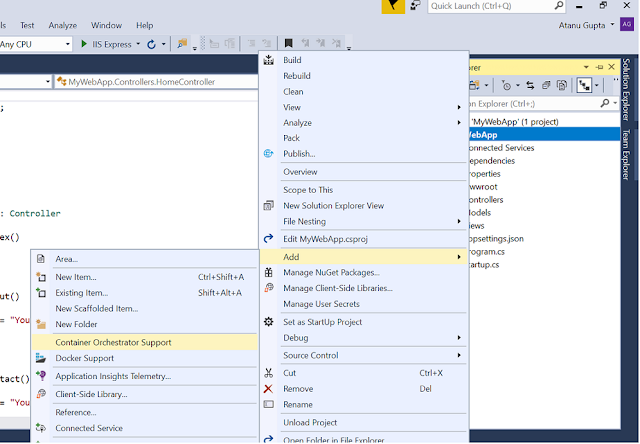Choose Manage Client-Side Libraries...
This screenshot has width=640, height=444.
tap(363, 288)
